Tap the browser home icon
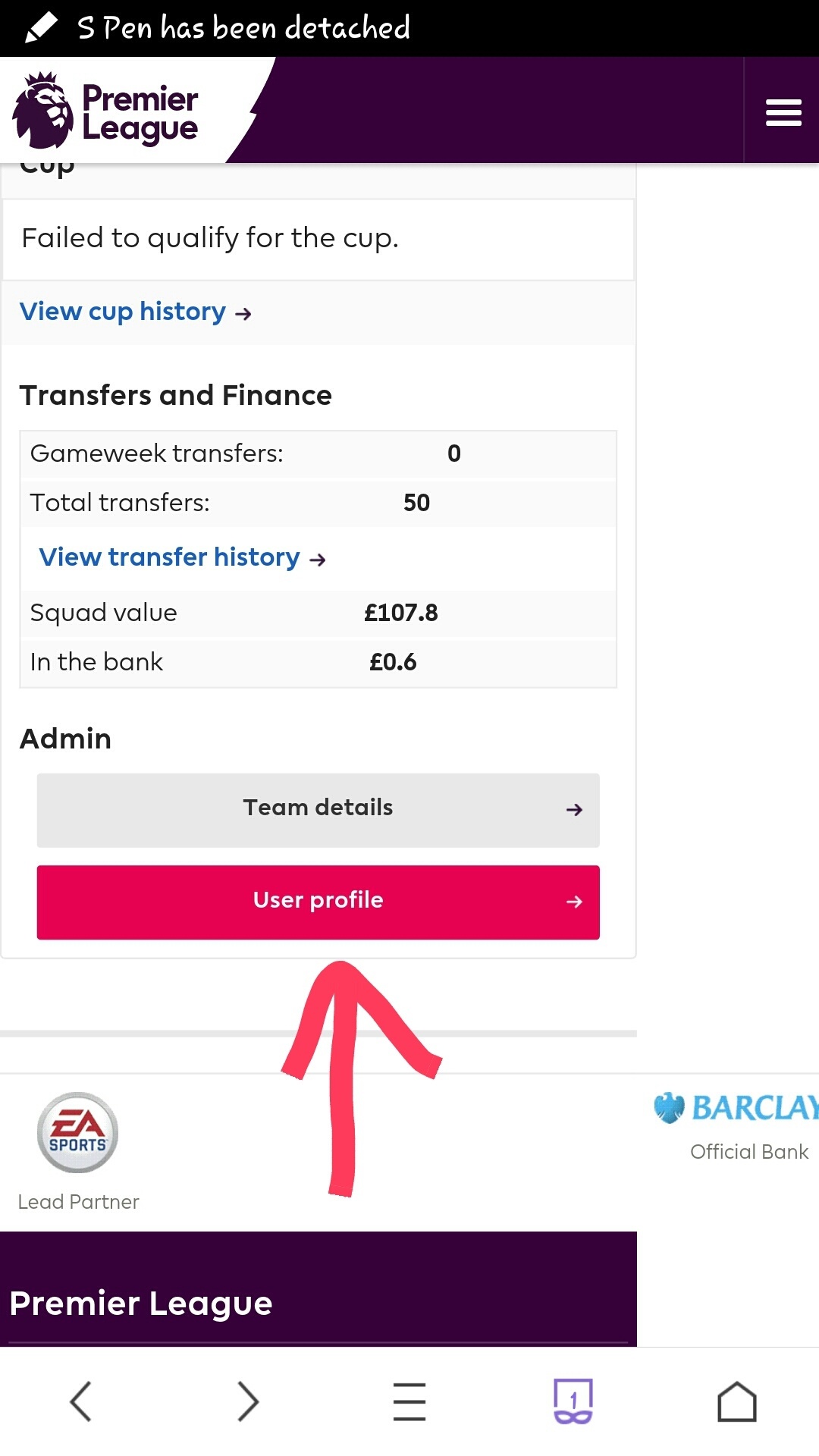Viewport: 819px width, 1456px height. point(736,1401)
